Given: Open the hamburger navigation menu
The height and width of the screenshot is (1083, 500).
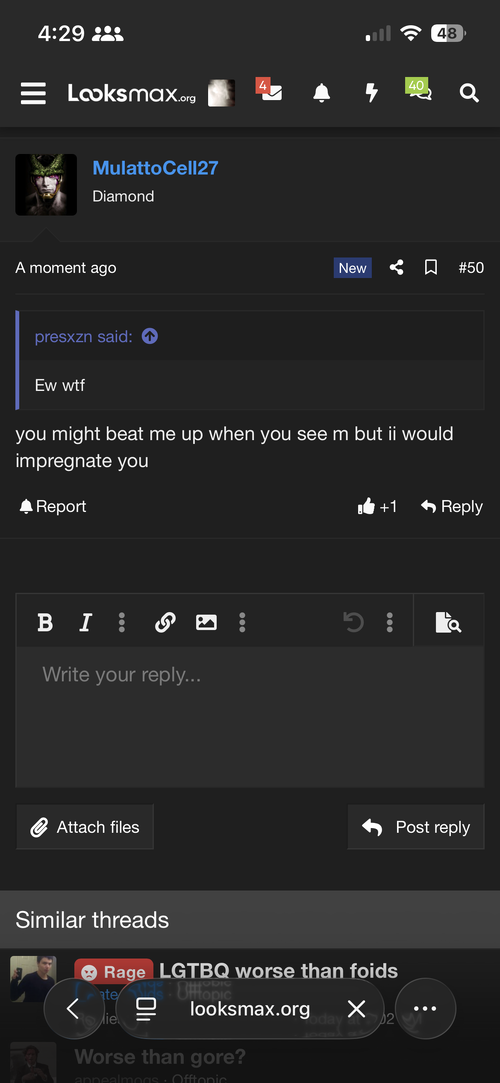Looking at the screenshot, I should coord(33,93).
